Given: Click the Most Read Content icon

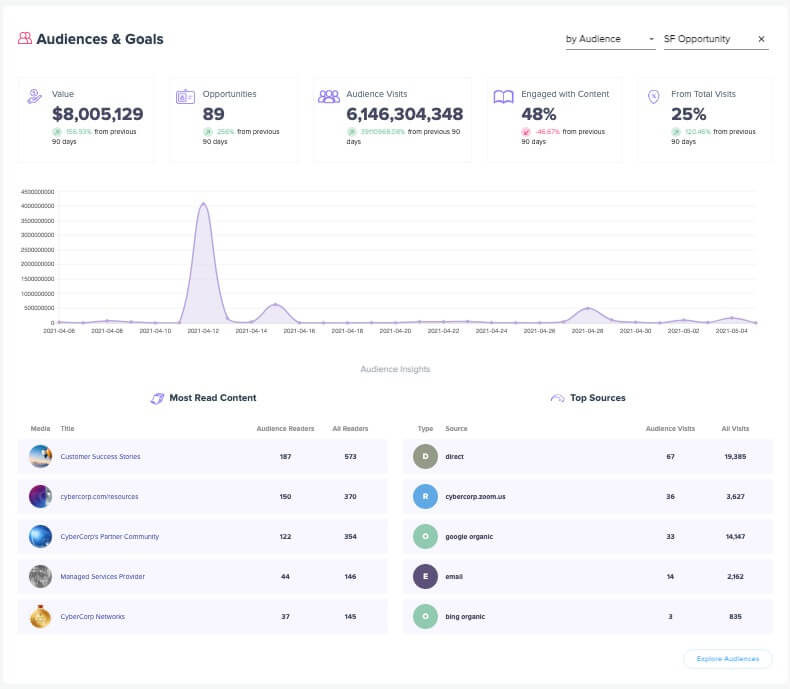Looking at the screenshot, I should click(x=157, y=398).
